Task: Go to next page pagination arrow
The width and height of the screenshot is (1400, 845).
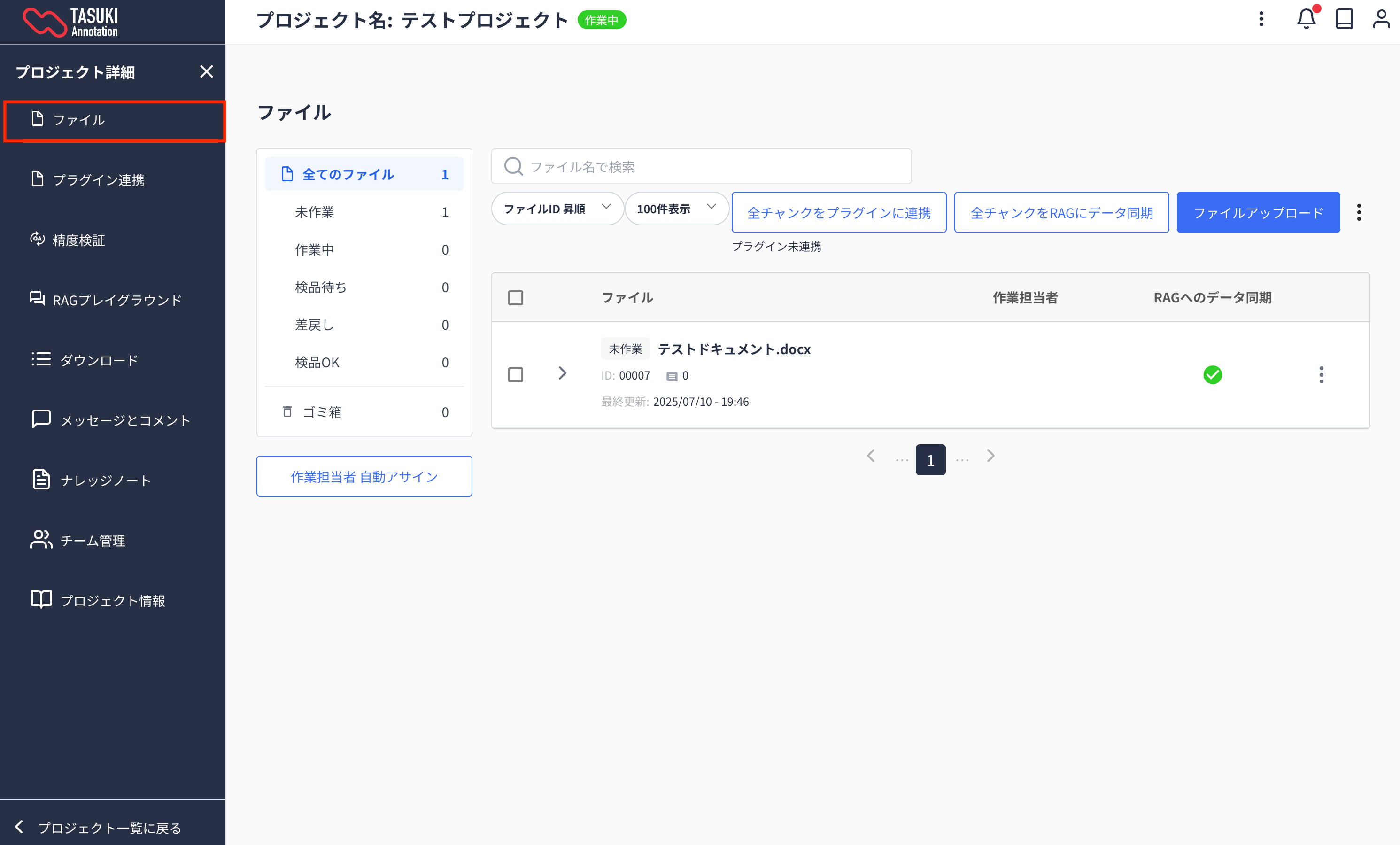Action: click(990, 456)
